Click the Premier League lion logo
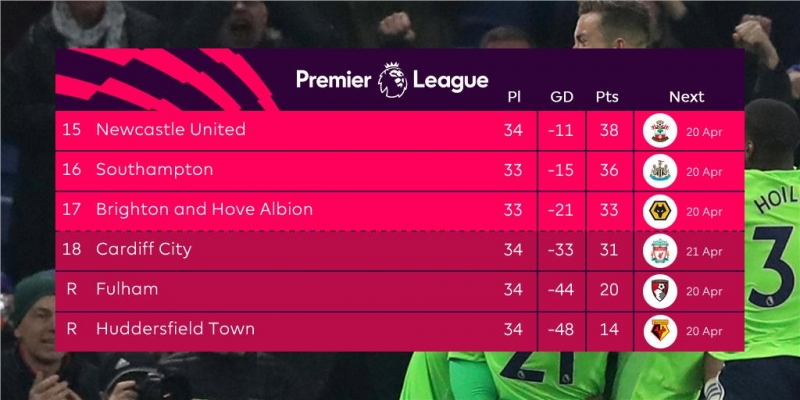 [391, 80]
